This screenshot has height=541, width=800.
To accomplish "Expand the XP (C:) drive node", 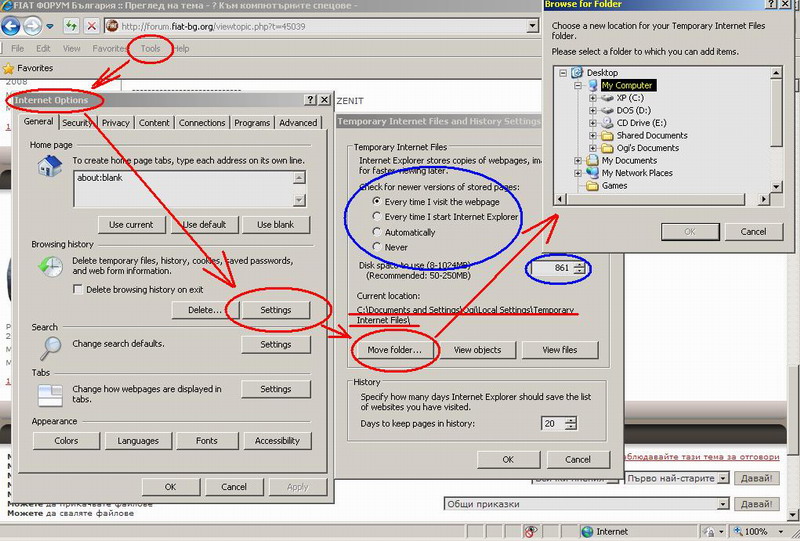I will pos(592,97).
